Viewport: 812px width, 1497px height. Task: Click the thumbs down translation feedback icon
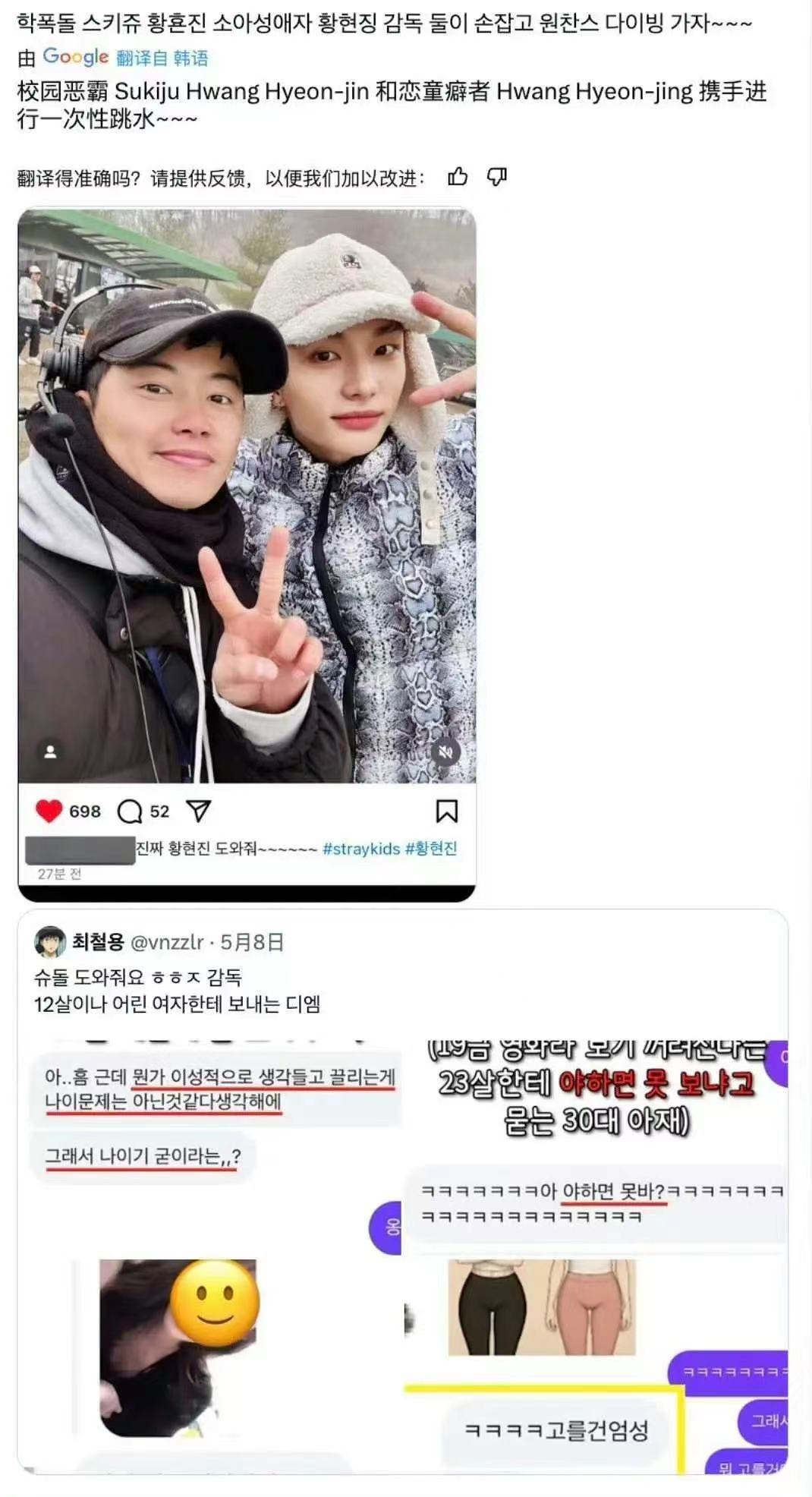tap(497, 177)
